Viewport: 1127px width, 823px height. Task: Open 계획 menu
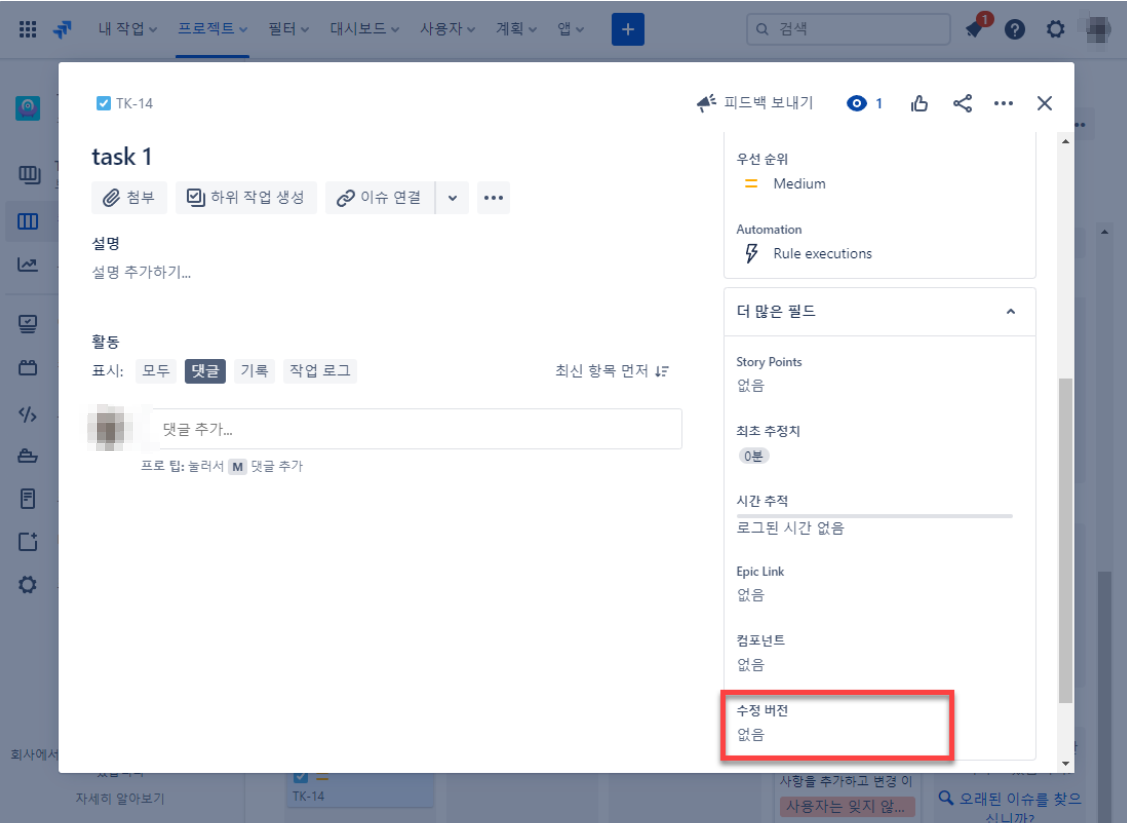point(516,29)
